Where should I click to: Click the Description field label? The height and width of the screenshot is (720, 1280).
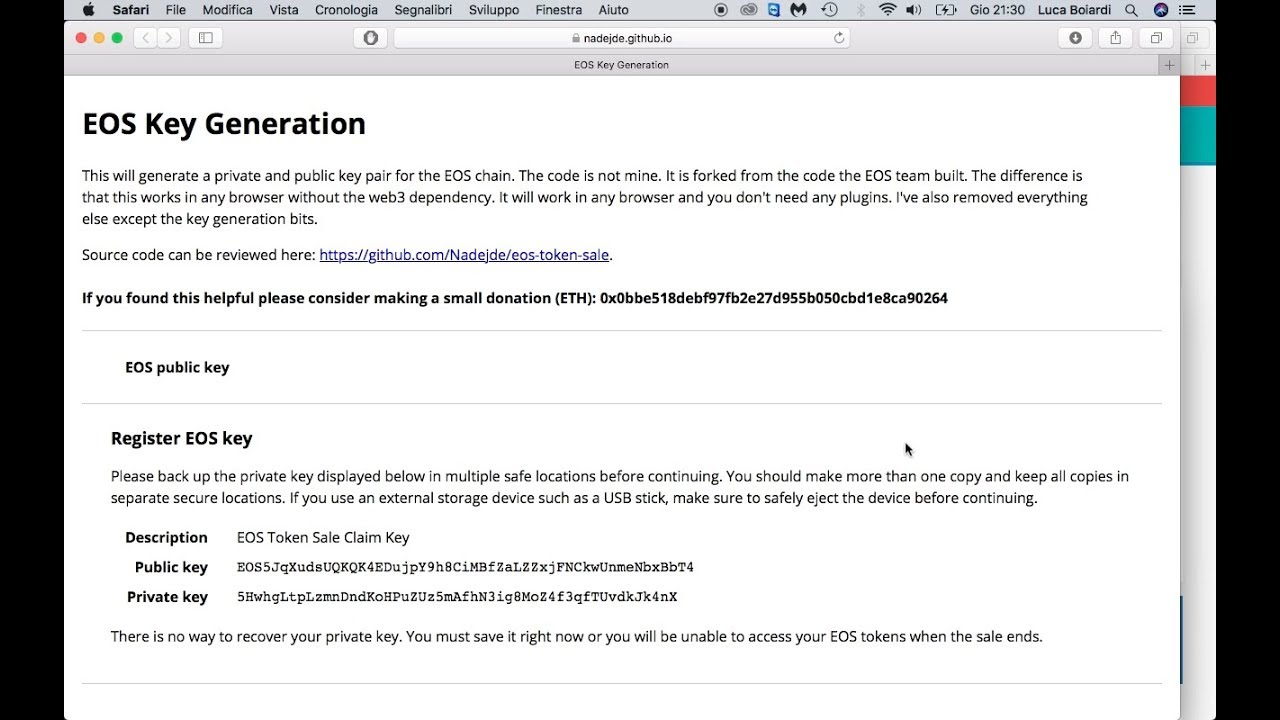pyautogui.click(x=166, y=538)
